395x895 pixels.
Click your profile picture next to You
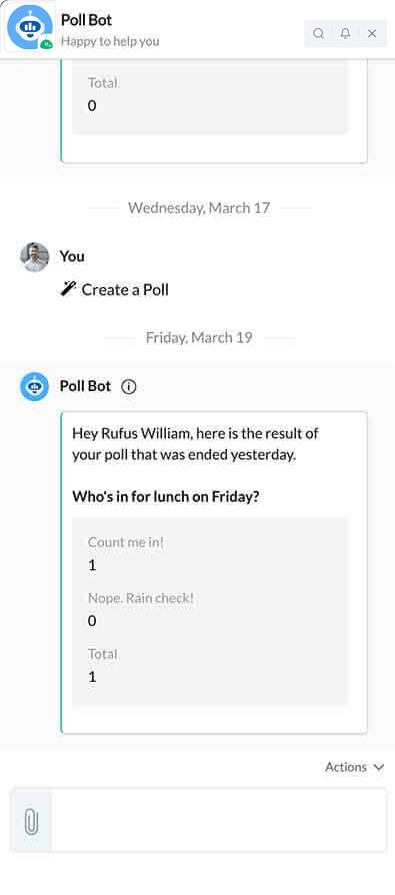[x=34, y=257]
